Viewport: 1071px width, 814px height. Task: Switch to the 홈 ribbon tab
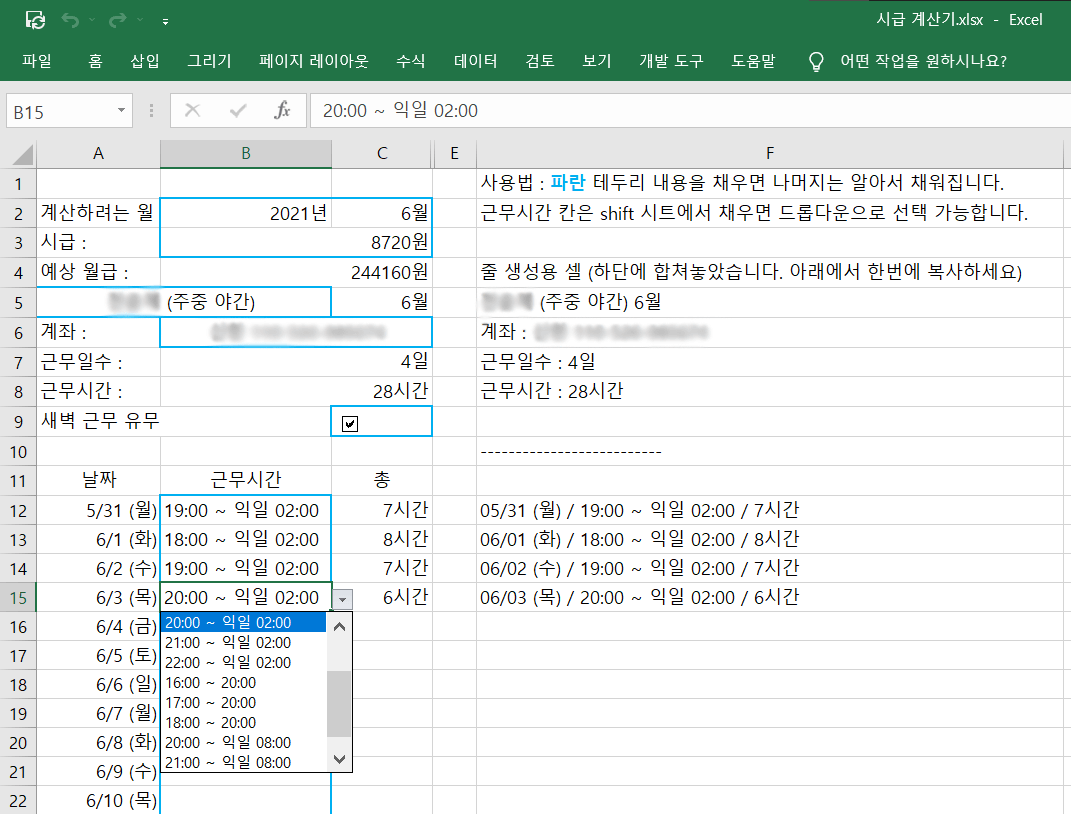point(96,61)
